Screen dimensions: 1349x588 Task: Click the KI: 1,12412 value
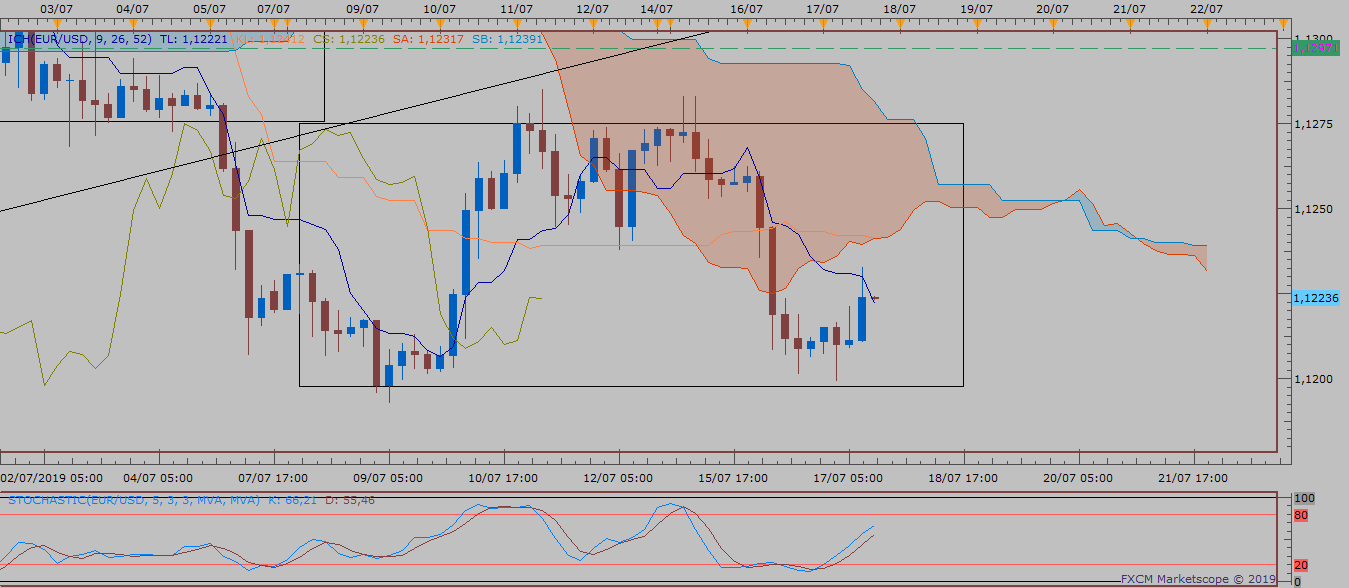(x=268, y=39)
